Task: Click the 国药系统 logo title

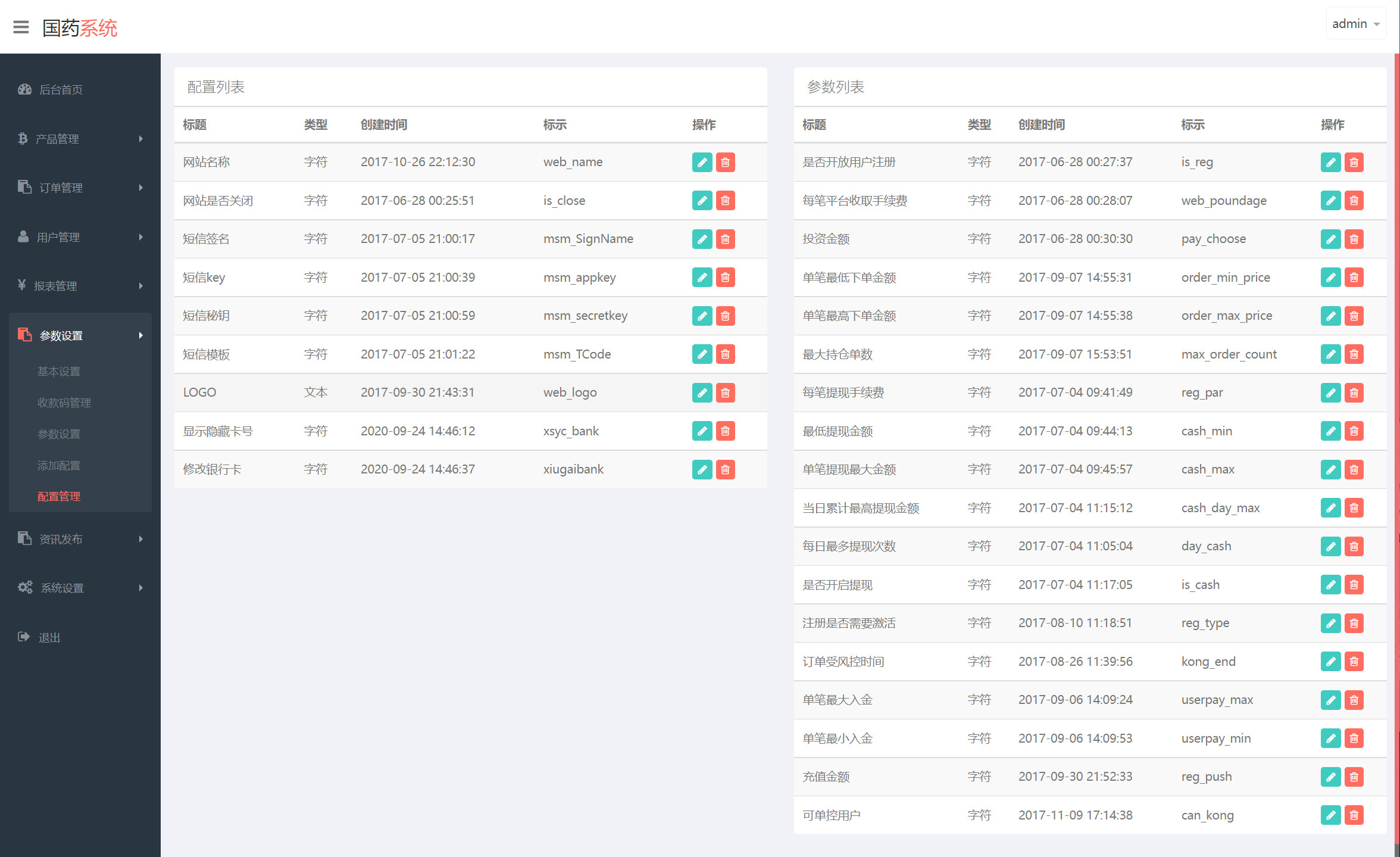Action: (80, 28)
